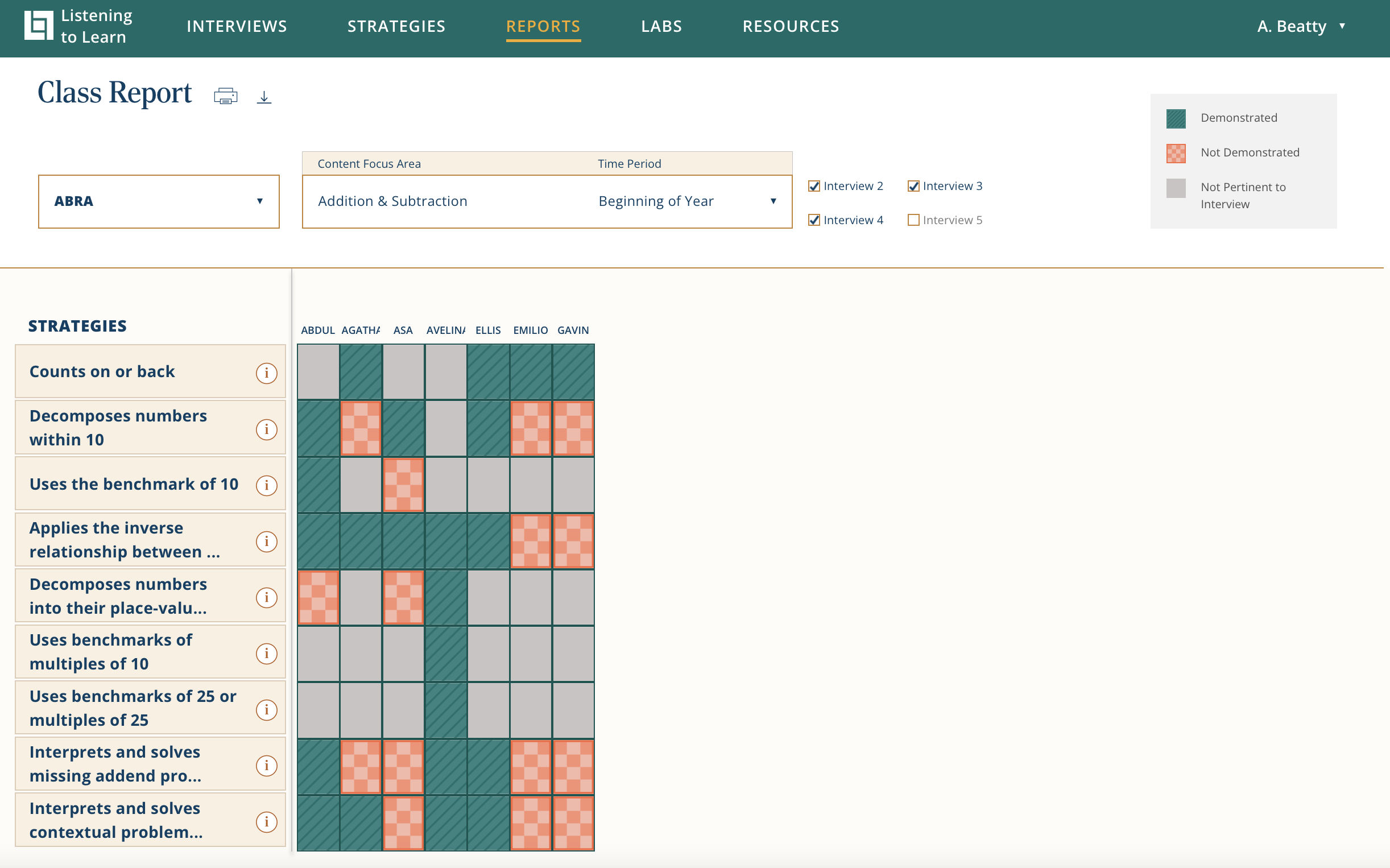This screenshot has width=1390, height=868.
Task: Click the Demonstrated legend swatch
Action: click(x=1176, y=118)
